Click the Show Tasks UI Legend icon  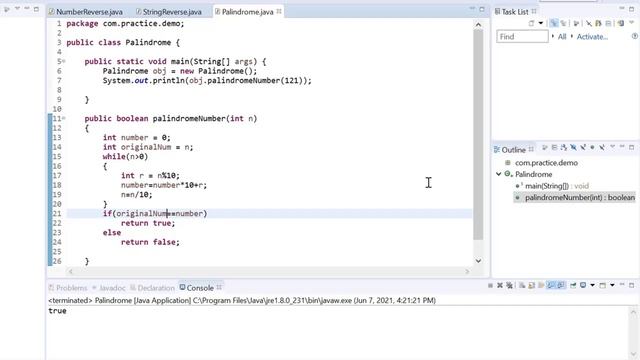click(x=620, y=23)
